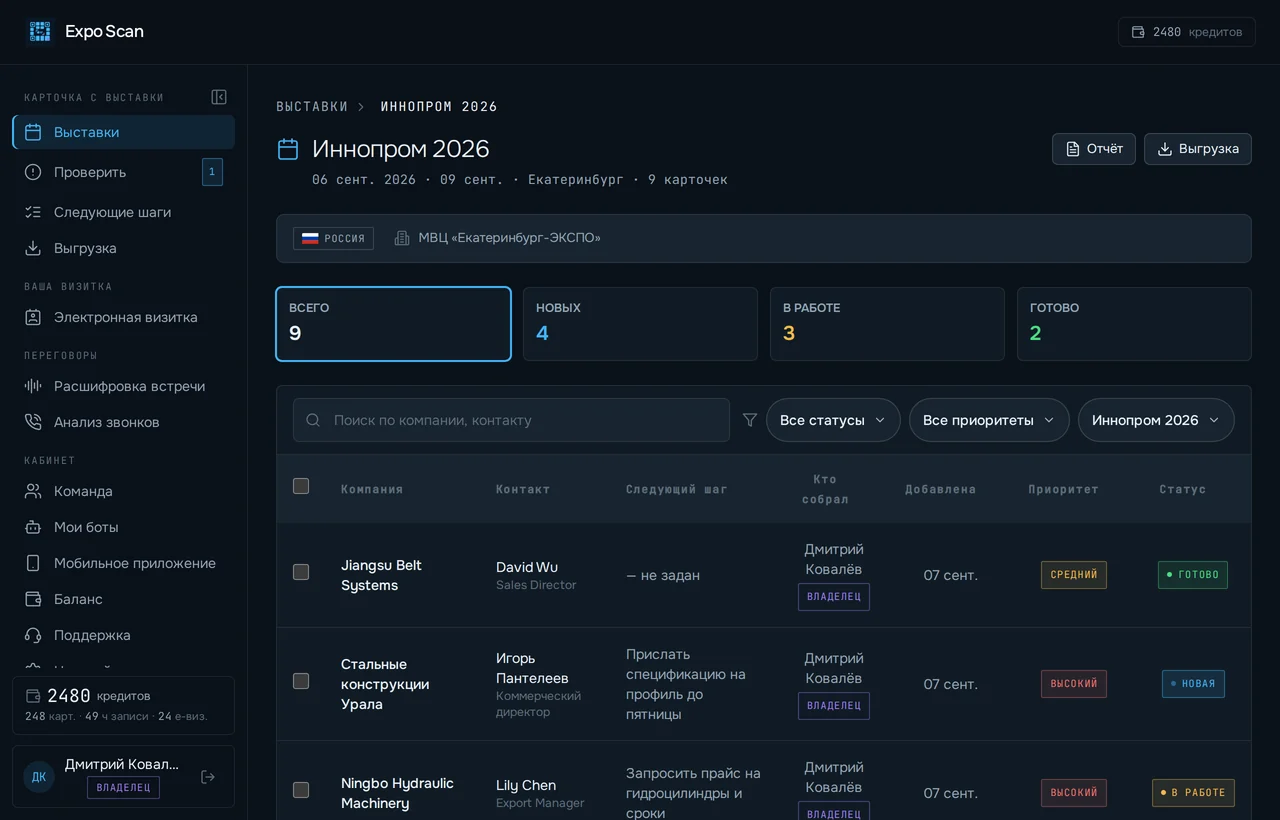The height and width of the screenshot is (820, 1280).
Task: Open Команда page
Action: click(x=124, y=491)
